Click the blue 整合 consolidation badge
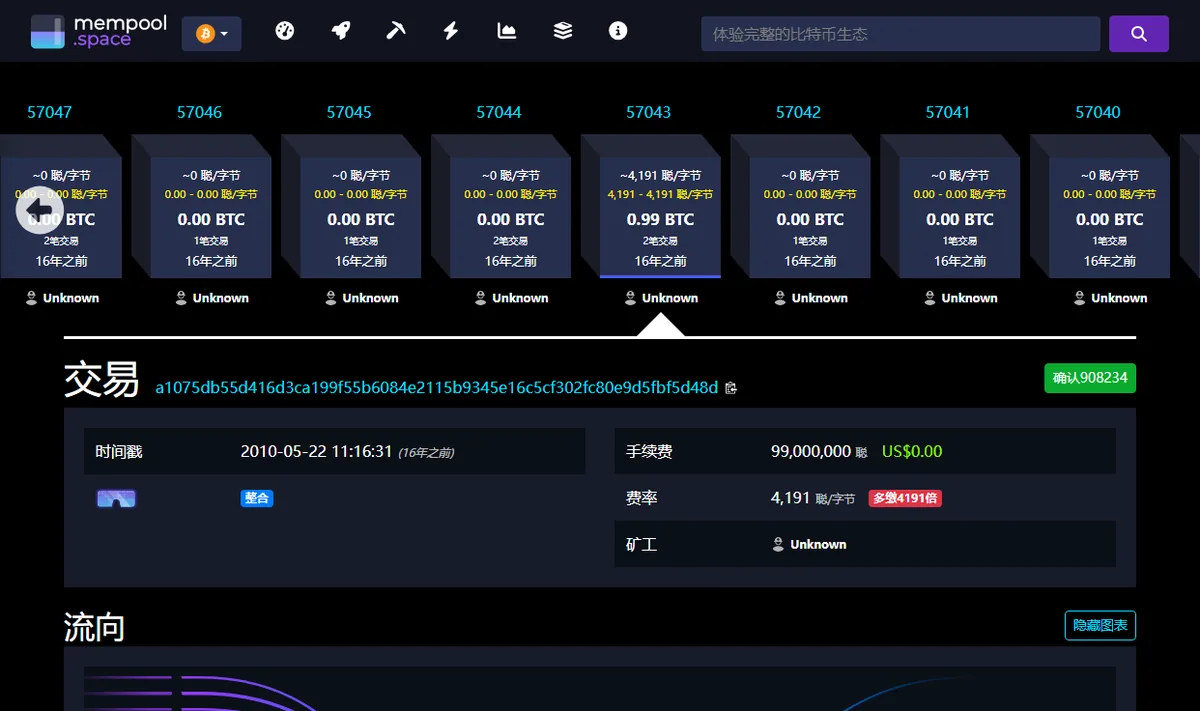1200x711 pixels. [x=257, y=498]
